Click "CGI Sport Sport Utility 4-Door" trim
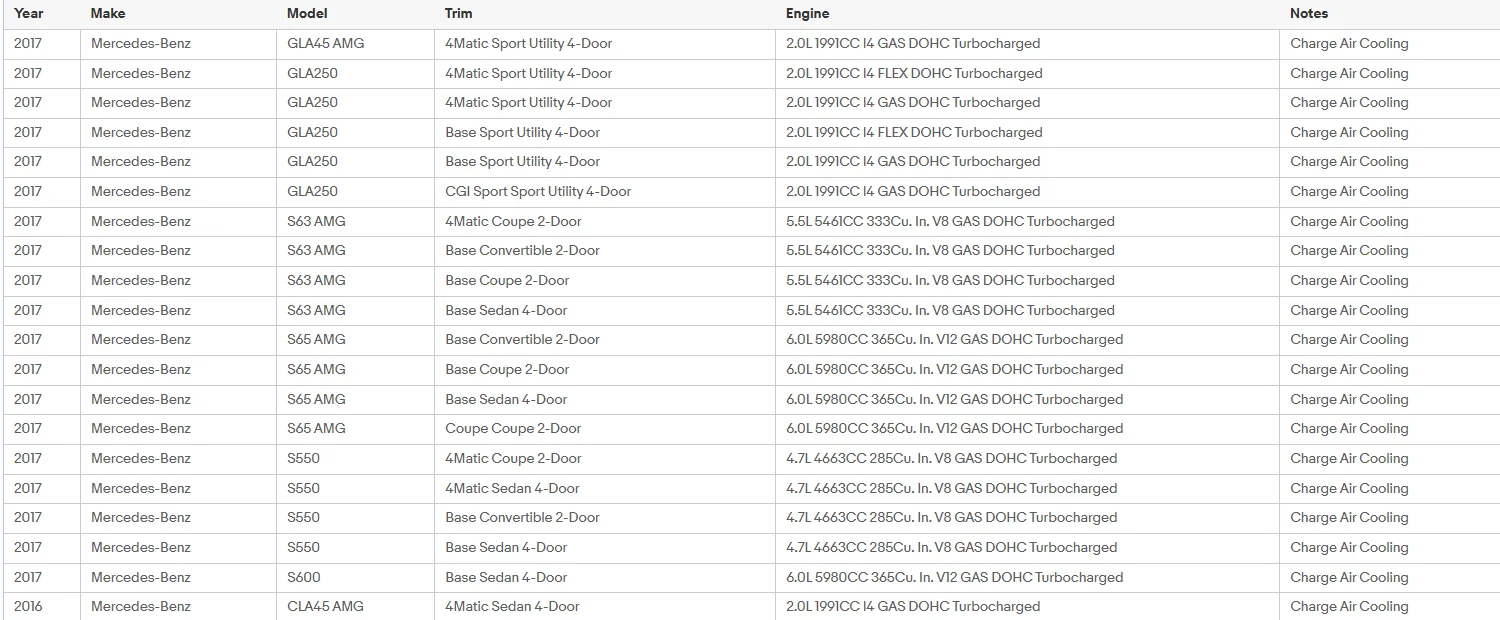 point(538,192)
